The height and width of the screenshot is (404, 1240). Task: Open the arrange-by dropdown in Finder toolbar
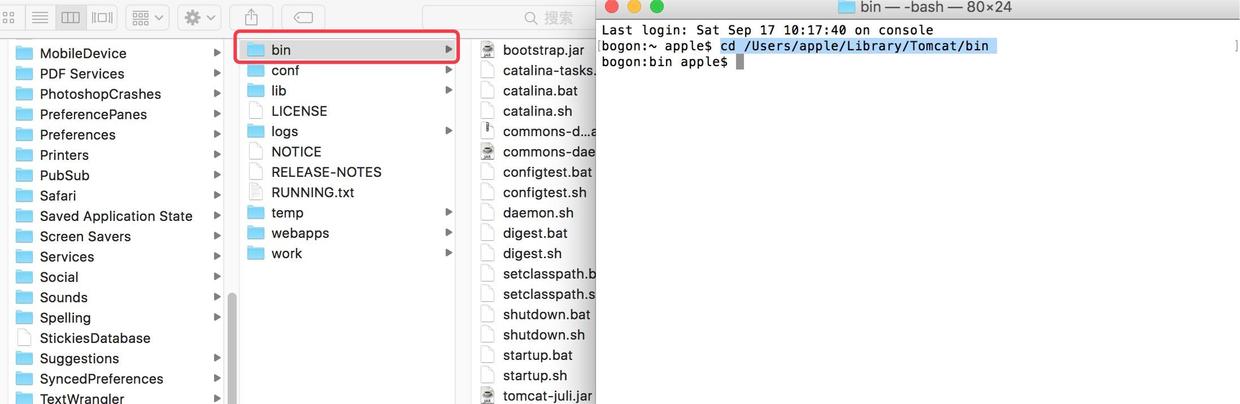pyautogui.click(x=147, y=17)
